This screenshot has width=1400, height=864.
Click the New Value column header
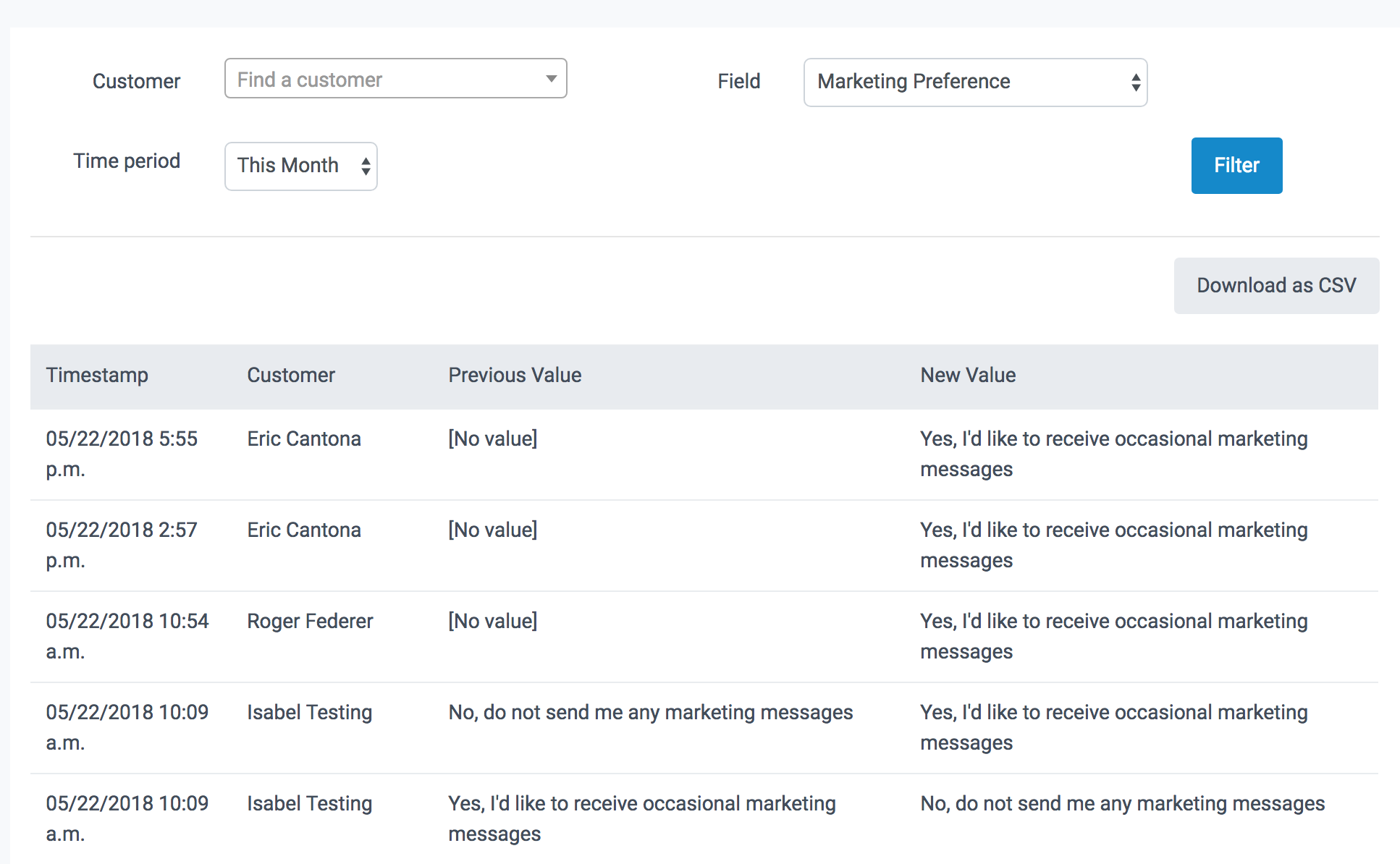967,375
